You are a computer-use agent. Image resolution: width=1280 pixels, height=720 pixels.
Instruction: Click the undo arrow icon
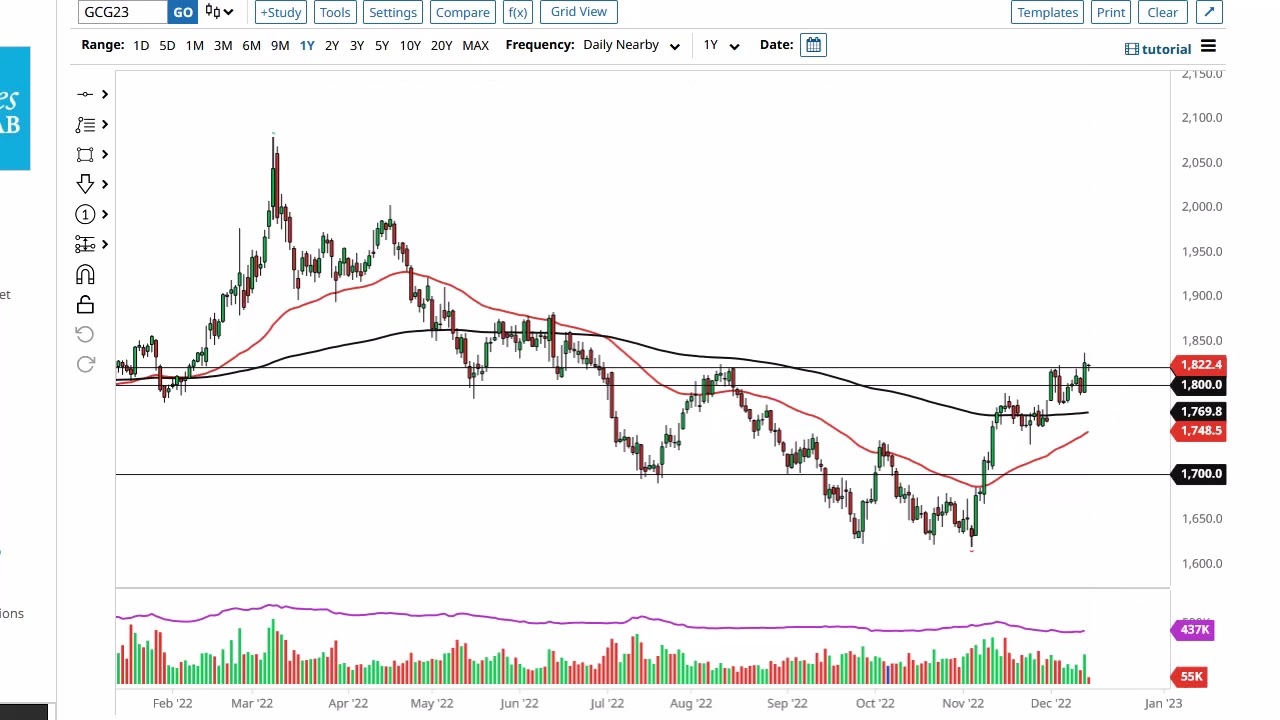coord(85,334)
